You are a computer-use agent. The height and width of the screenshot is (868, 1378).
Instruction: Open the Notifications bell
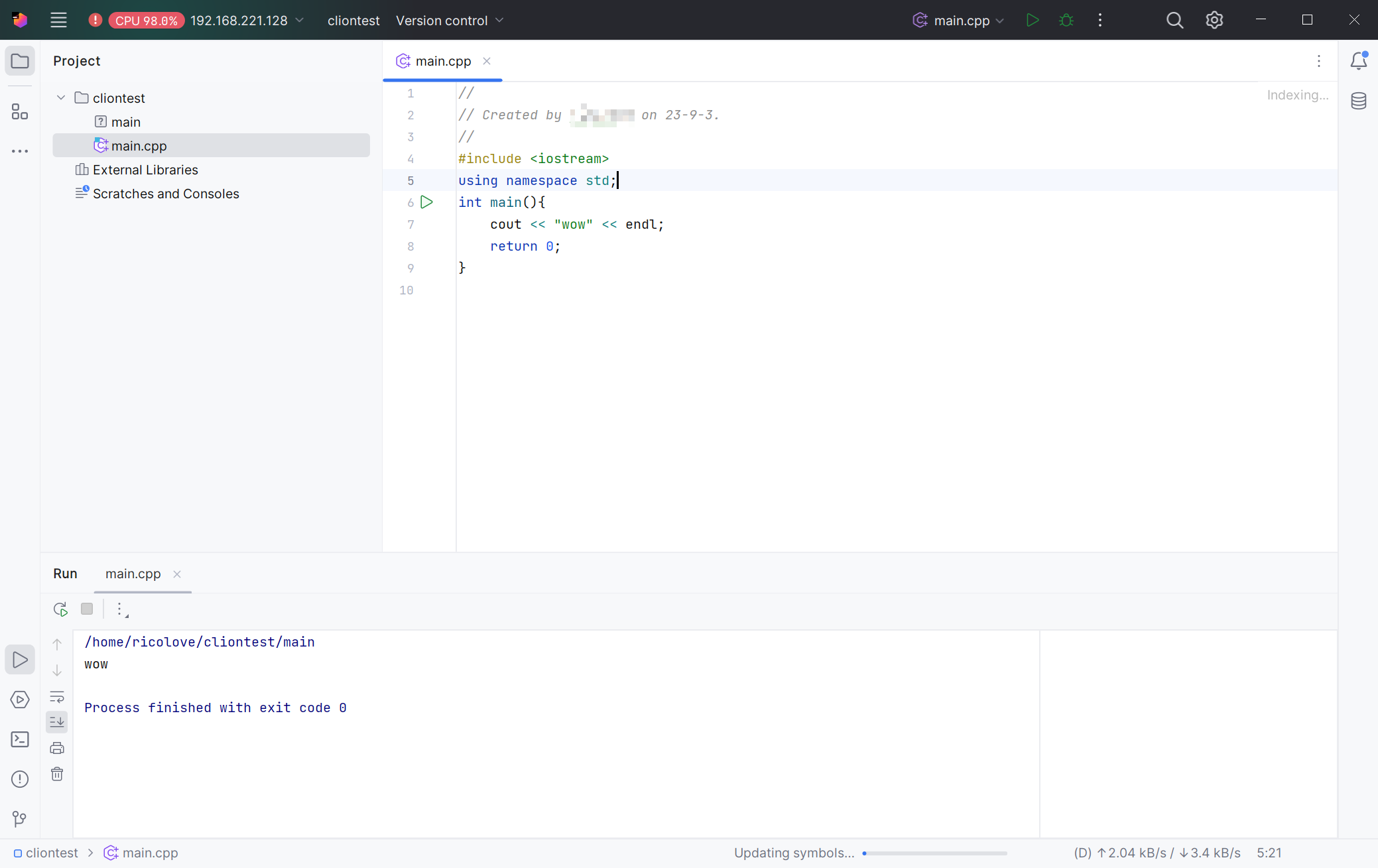click(1358, 61)
